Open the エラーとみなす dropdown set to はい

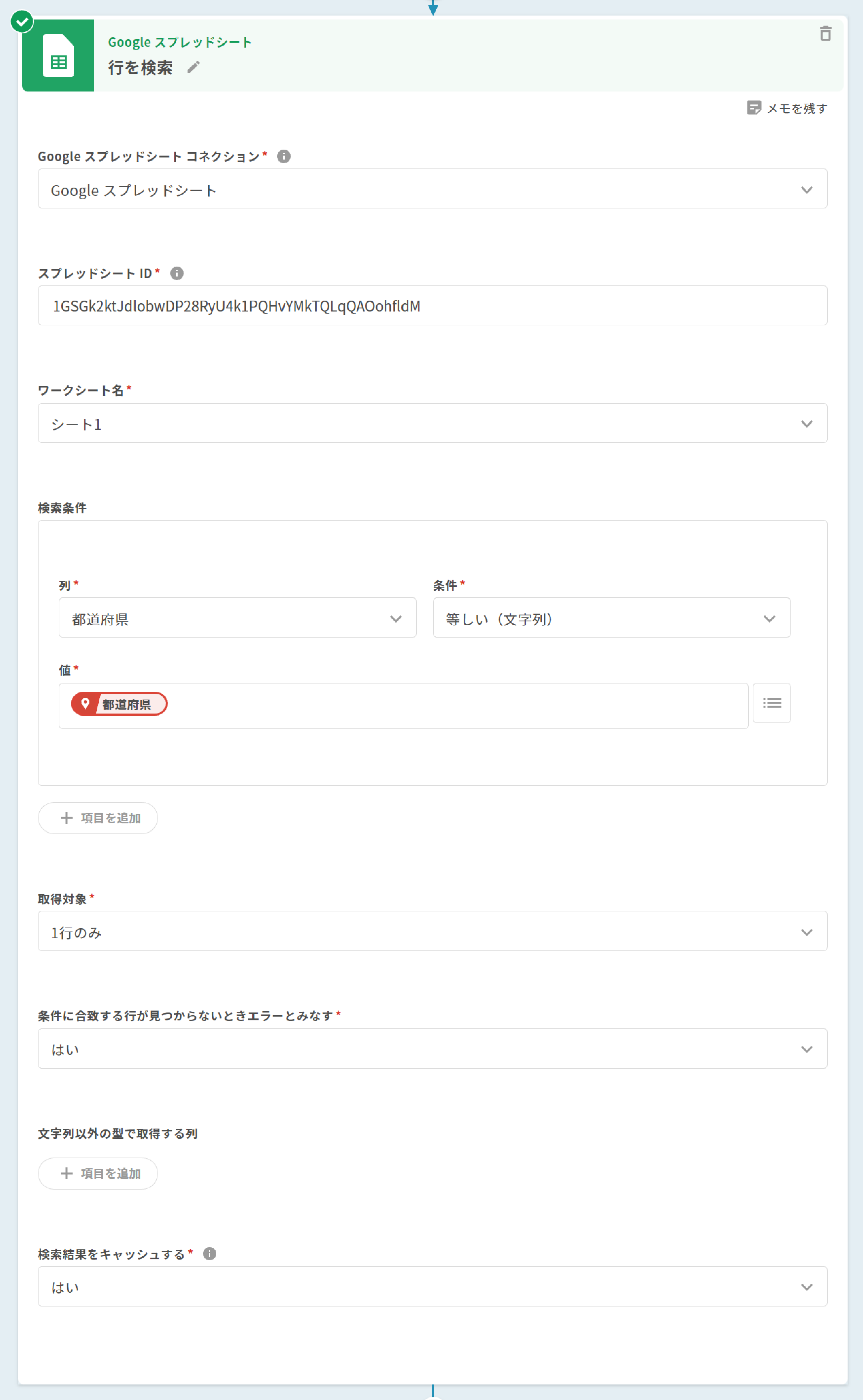pyautogui.click(x=432, y=1049)
